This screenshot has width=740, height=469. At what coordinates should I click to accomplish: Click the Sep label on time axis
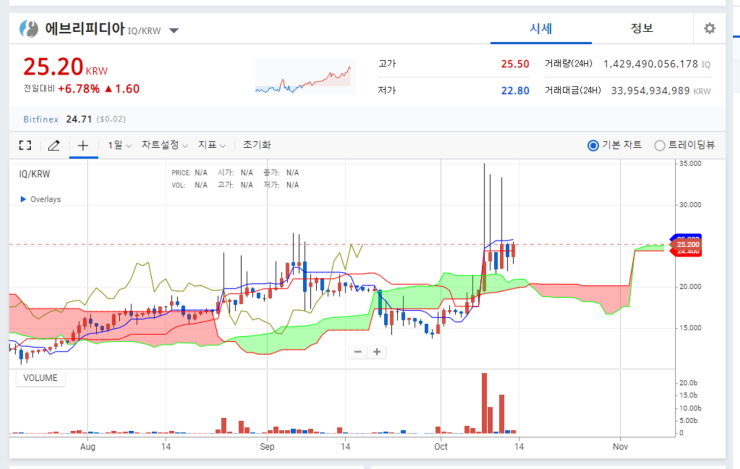[267, 446]
